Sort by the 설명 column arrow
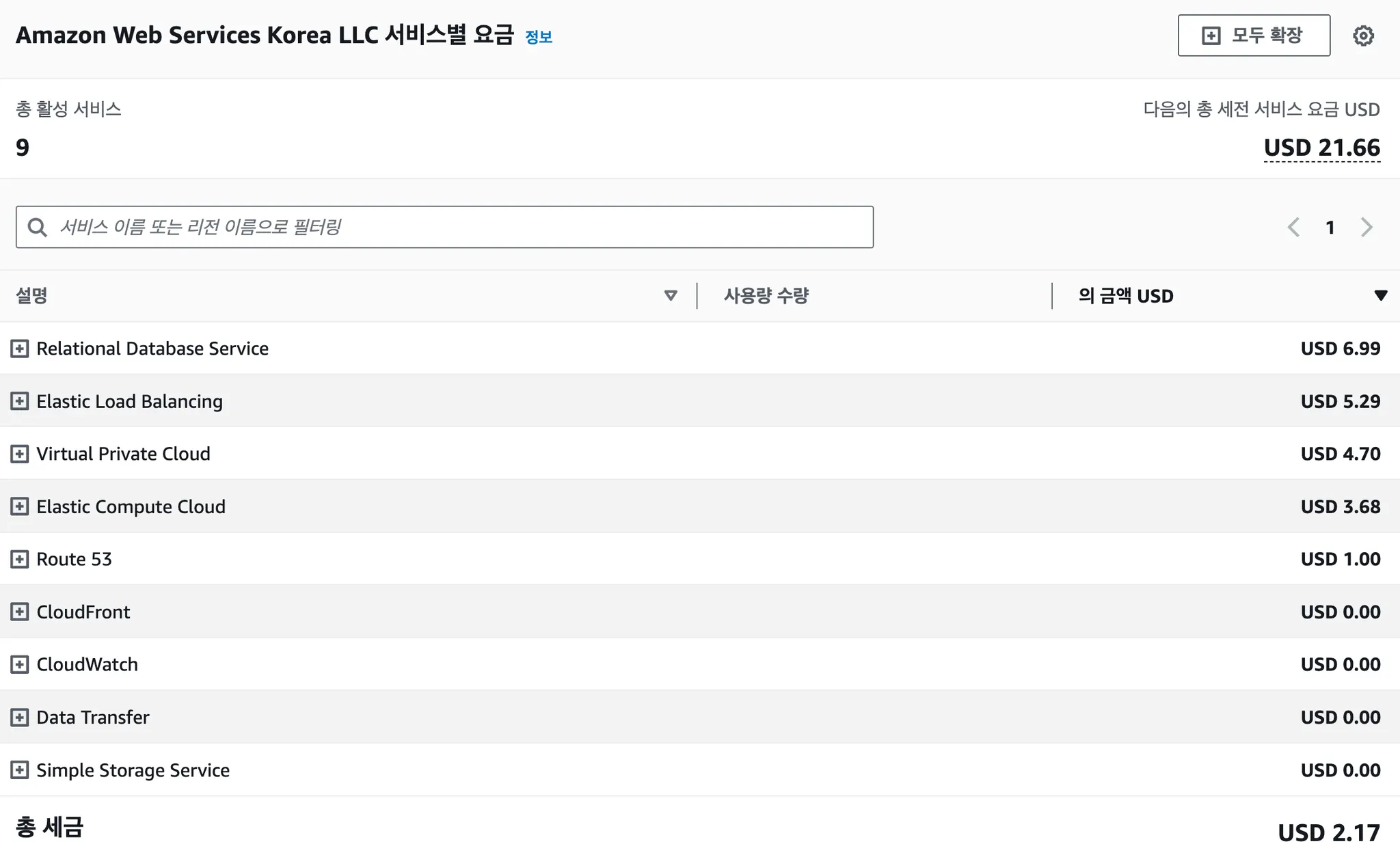This screenshot has width=1400, height=859. tap(671, 295)
